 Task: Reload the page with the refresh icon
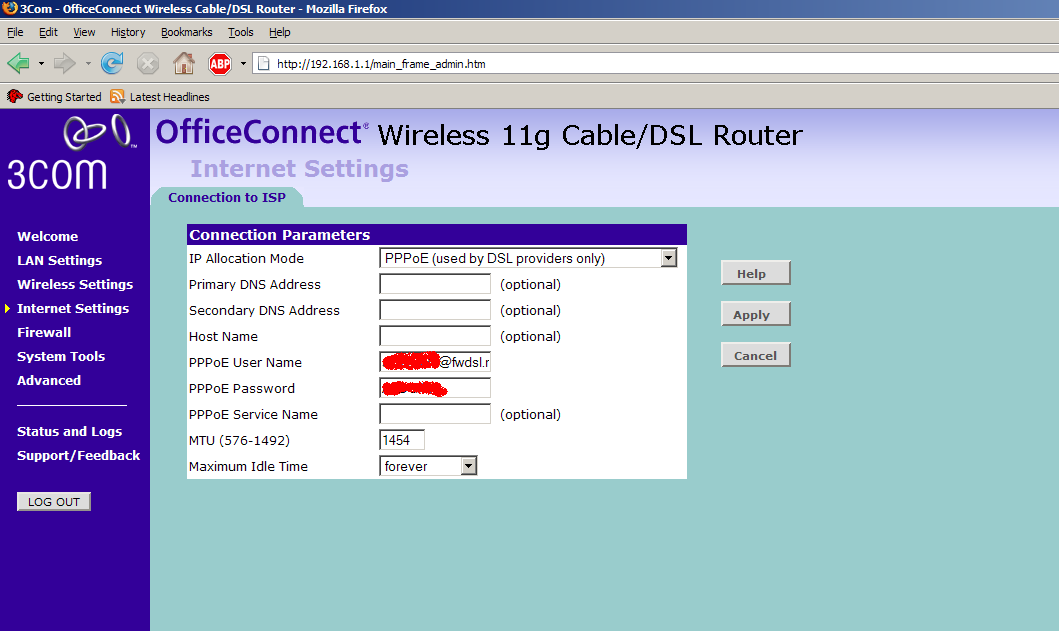112,64
